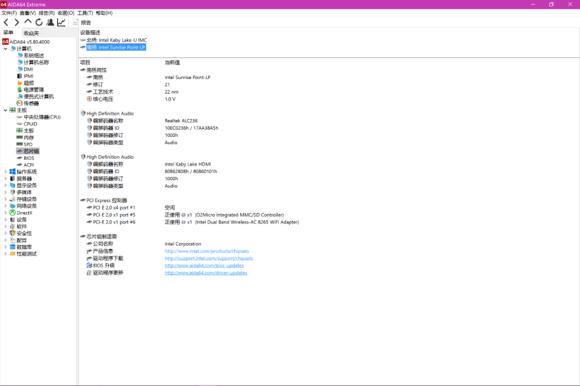The height and width of the screenshot is (386, 580).
Task: Select the SPD tree item icon
Action: click(20, 144)
